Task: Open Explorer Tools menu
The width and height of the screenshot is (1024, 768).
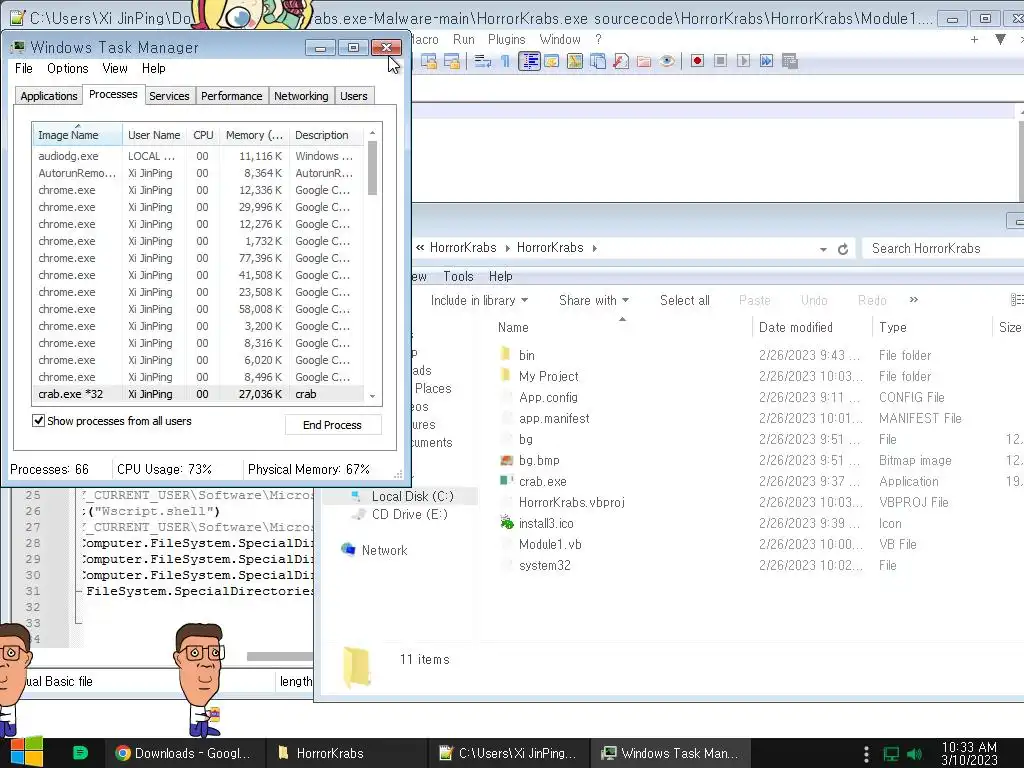Action: coord(458,276)
